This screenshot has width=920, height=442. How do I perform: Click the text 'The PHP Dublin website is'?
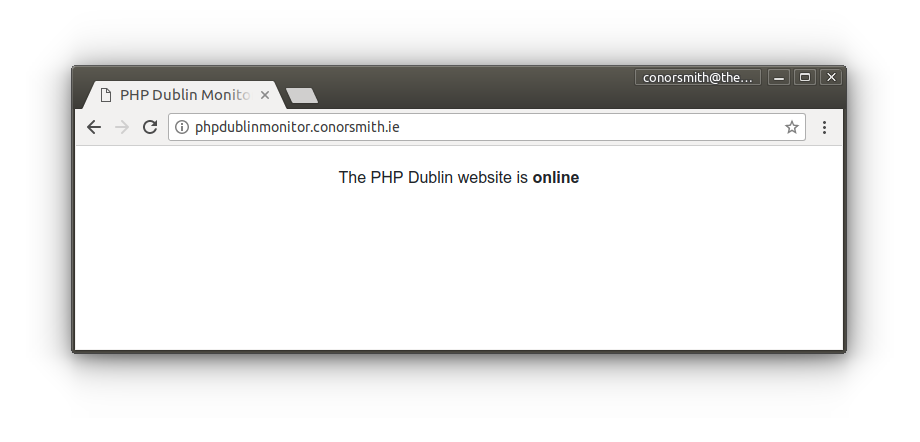point(433,177)
